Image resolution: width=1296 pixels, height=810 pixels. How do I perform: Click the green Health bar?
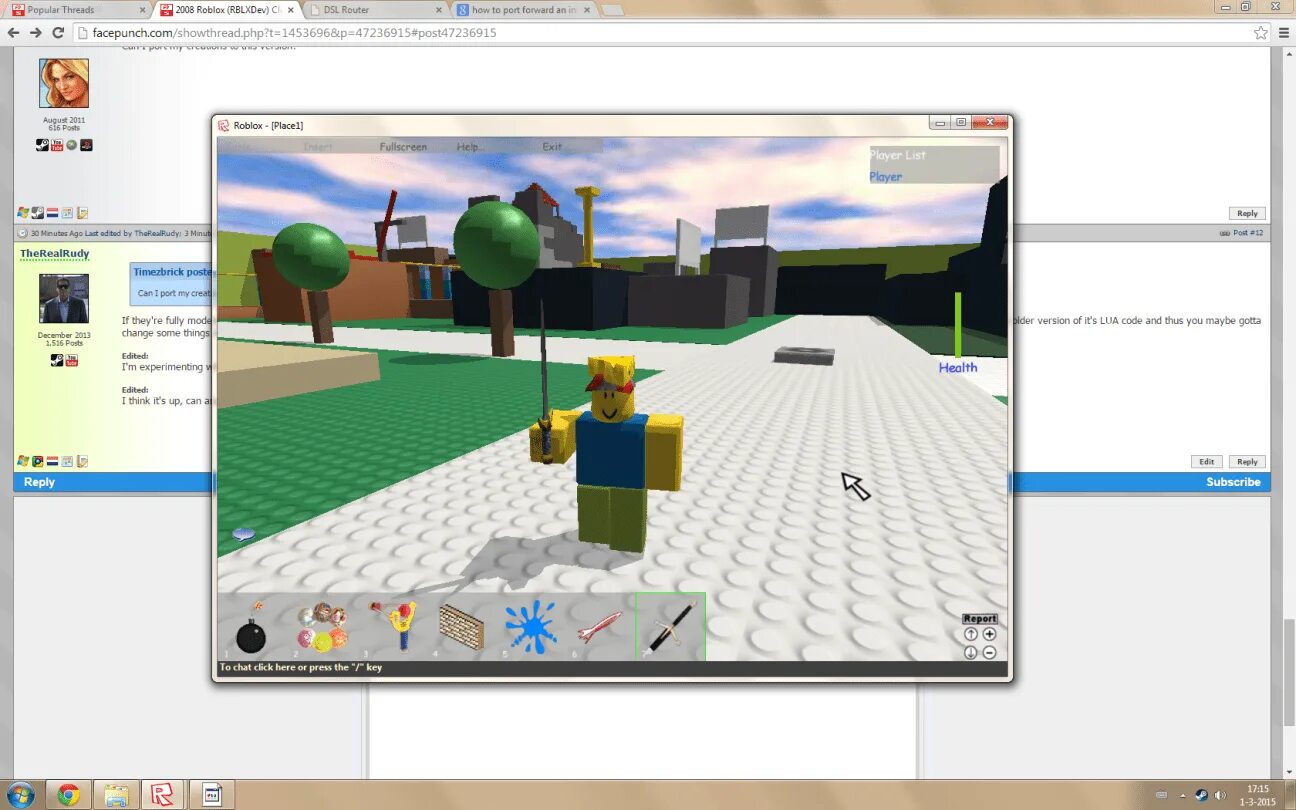[x=957, y=325]
